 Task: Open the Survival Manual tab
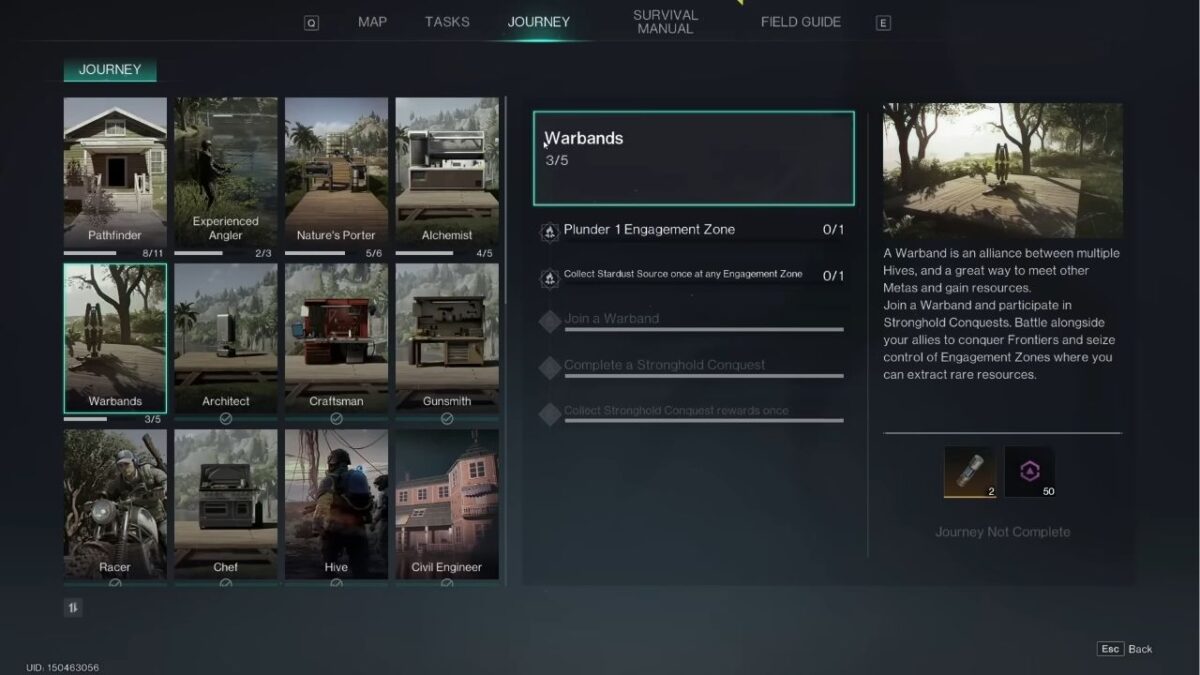point(665,22)
